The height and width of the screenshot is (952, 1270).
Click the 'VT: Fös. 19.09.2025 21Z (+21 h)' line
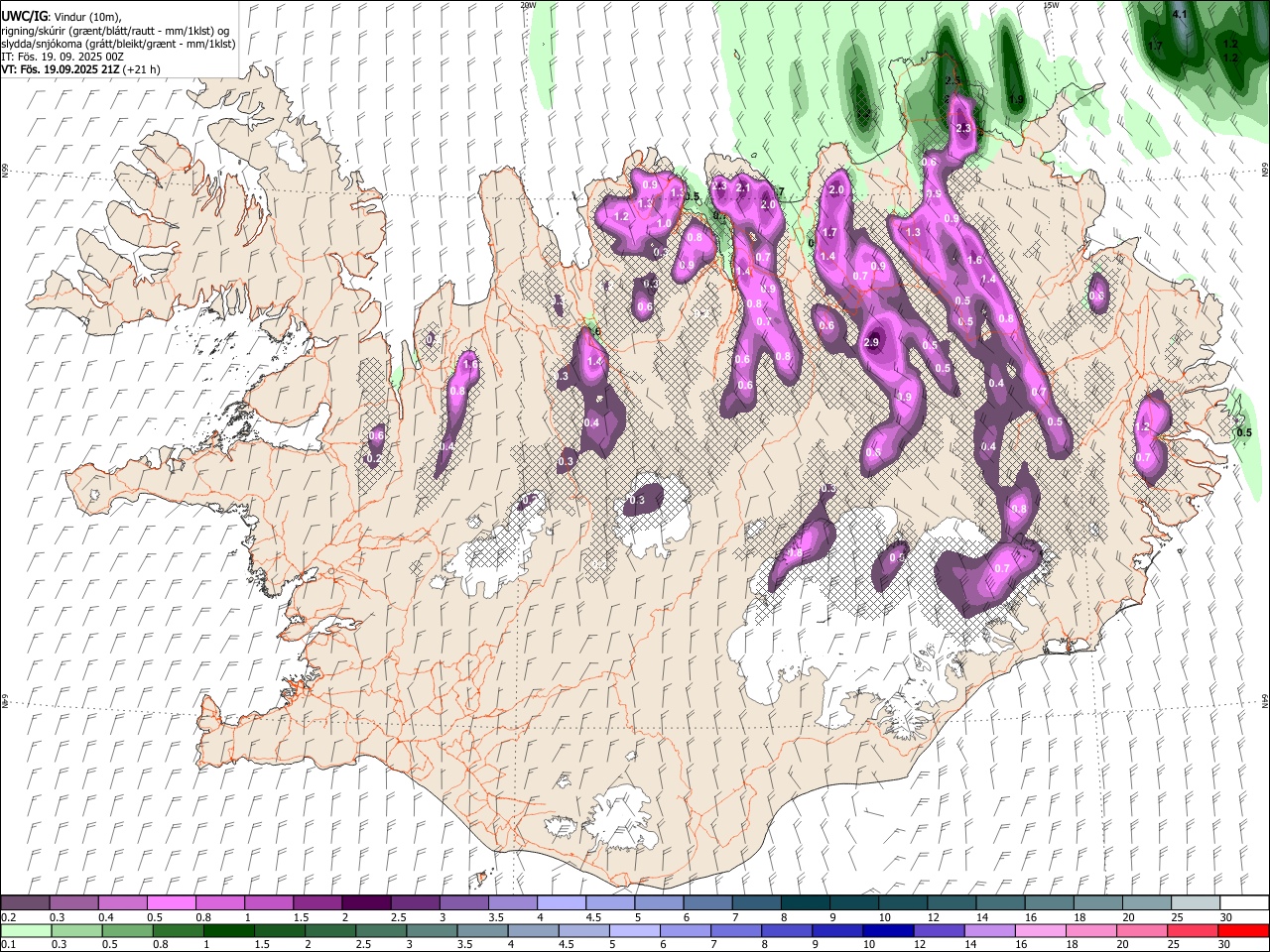click(81, 69)
